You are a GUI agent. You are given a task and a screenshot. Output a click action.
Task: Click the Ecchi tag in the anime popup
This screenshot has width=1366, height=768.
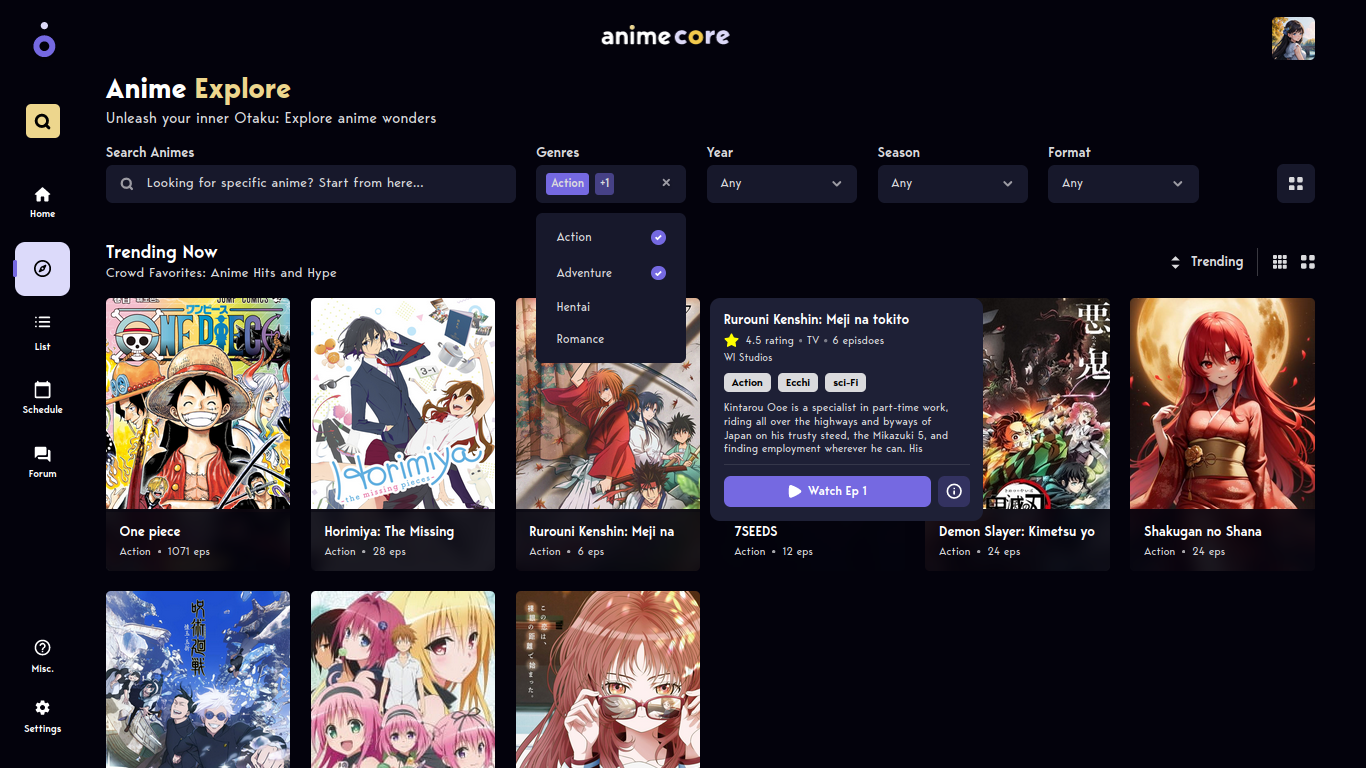[798, 382]
